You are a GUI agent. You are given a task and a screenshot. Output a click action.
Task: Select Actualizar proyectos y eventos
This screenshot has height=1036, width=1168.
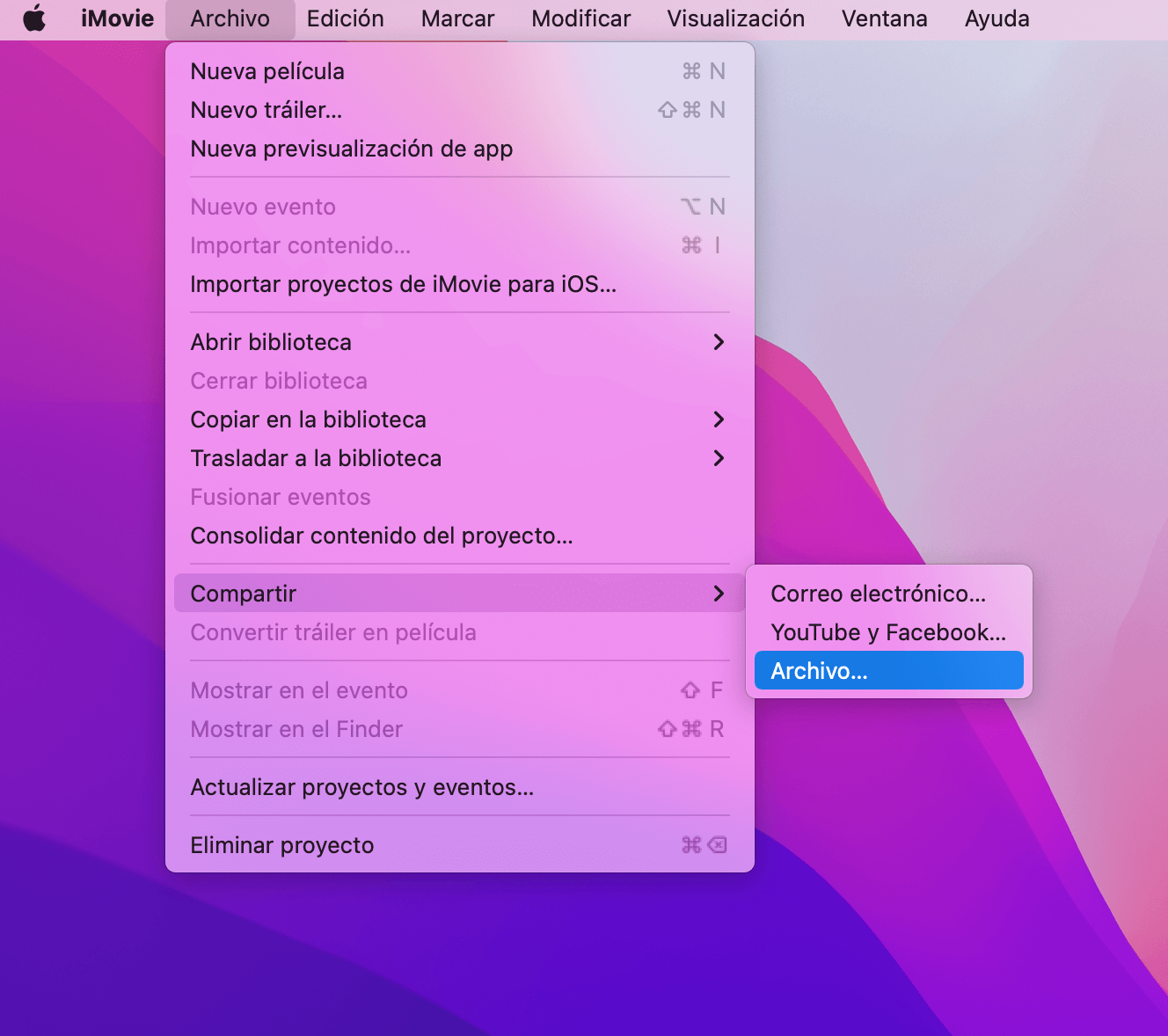pyautogui.click(x=361, y=787)
